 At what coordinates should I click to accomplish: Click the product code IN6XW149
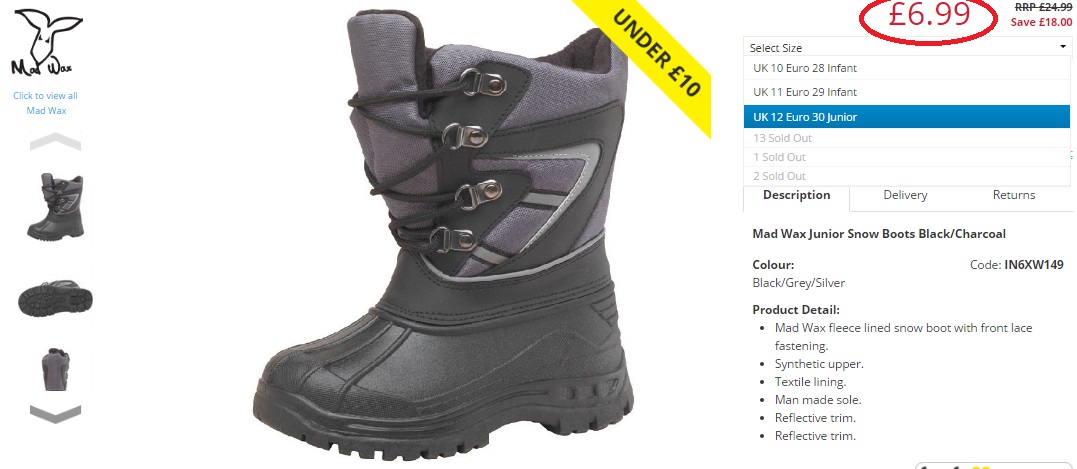(x=1034, y=264)
